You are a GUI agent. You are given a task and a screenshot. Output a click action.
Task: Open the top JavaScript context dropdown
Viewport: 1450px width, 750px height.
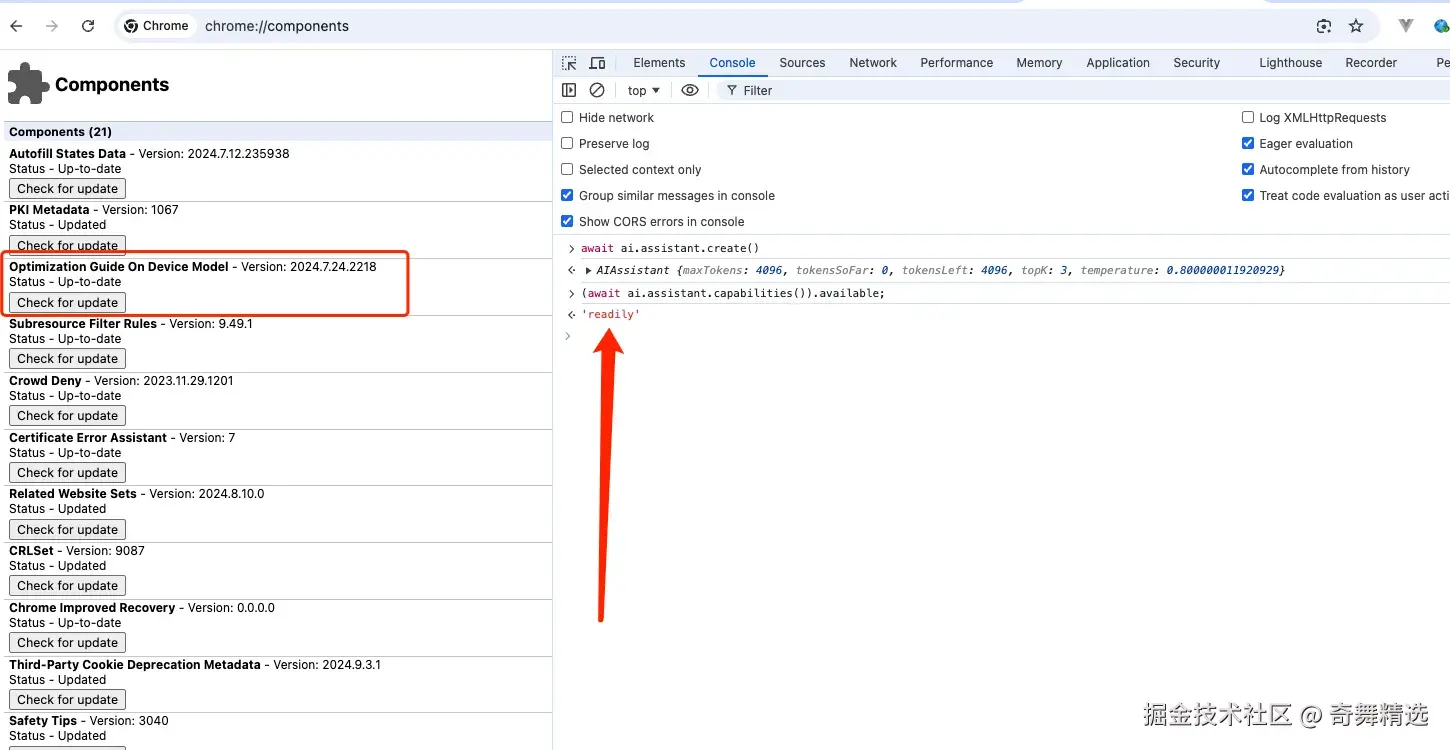coord(644,90)
